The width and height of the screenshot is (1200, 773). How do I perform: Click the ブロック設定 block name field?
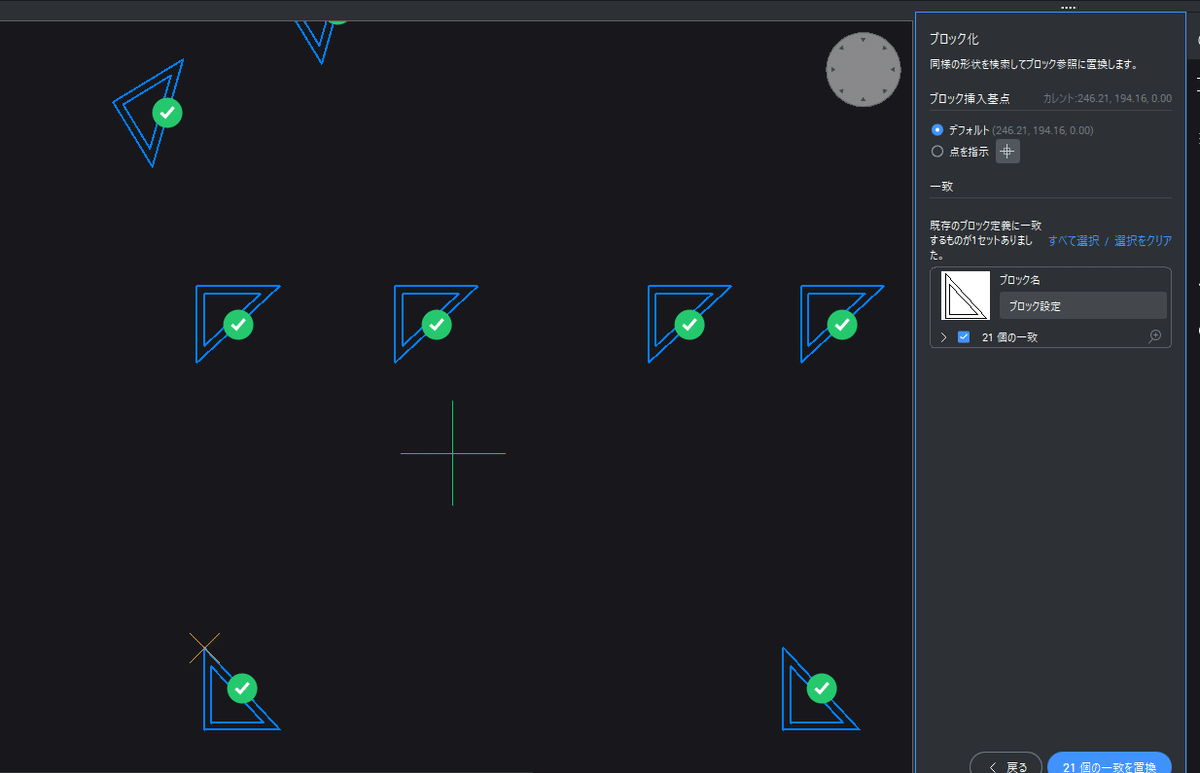pos(1083,306)
